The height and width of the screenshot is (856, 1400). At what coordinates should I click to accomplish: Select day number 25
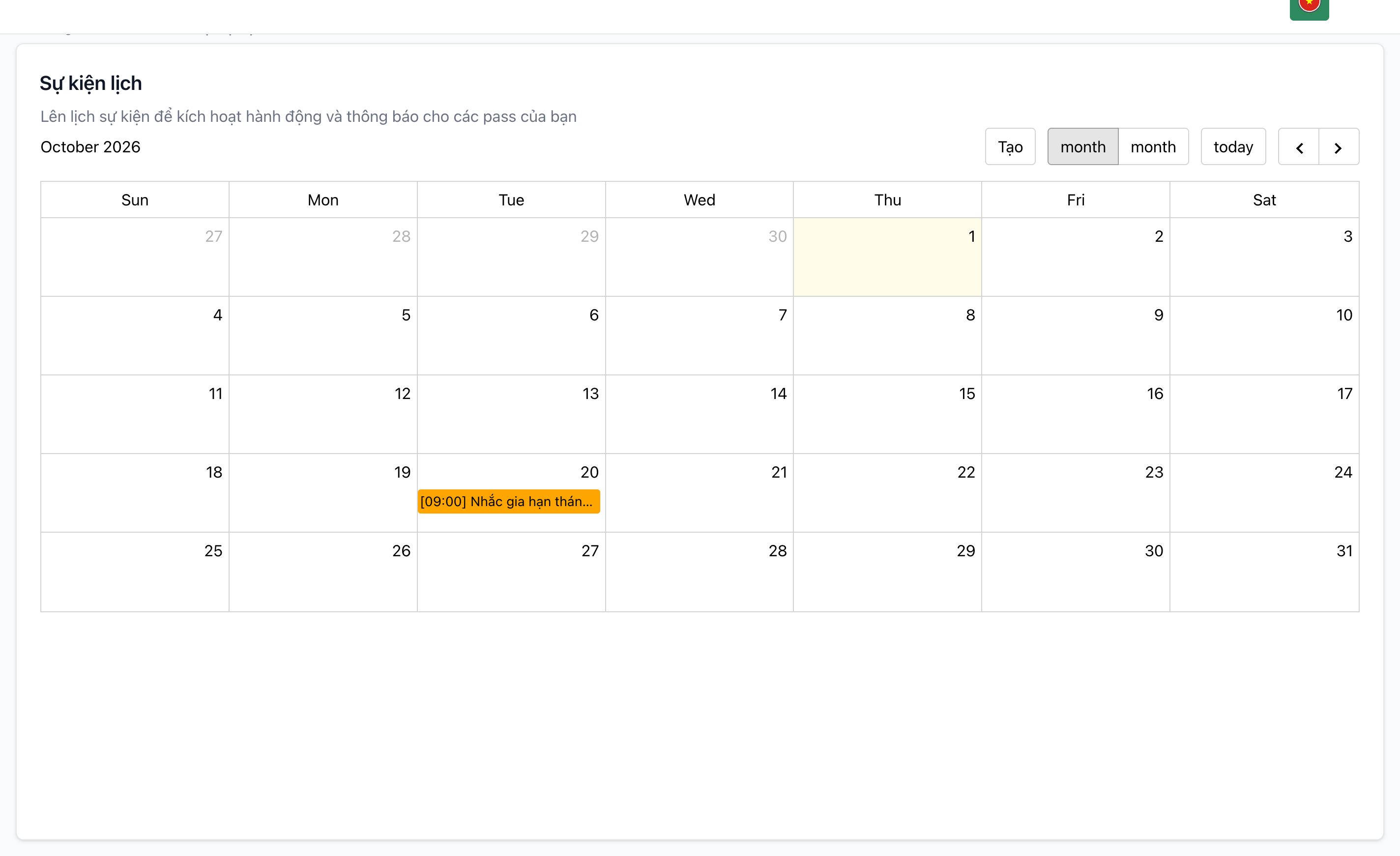tap(213, 550)
